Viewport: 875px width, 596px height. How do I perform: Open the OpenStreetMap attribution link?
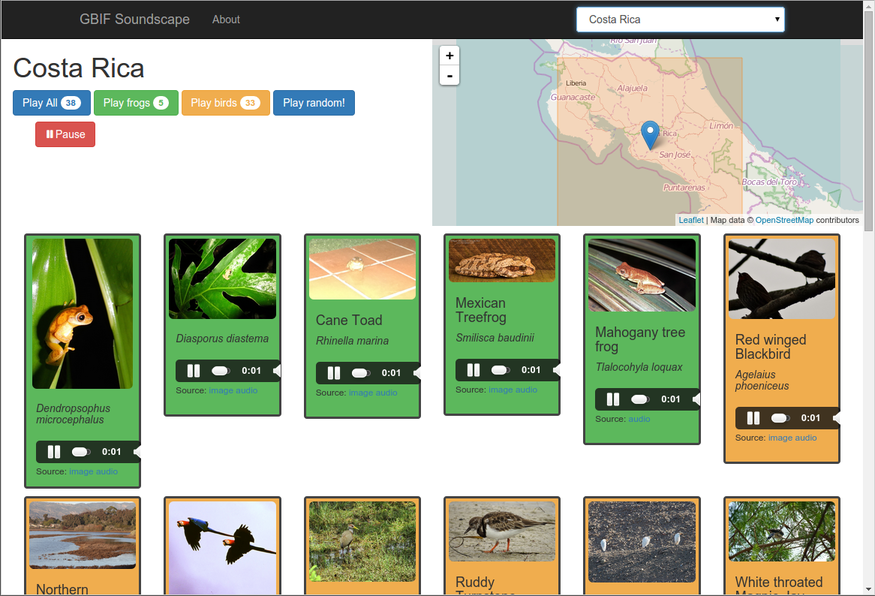click(784, 220)
